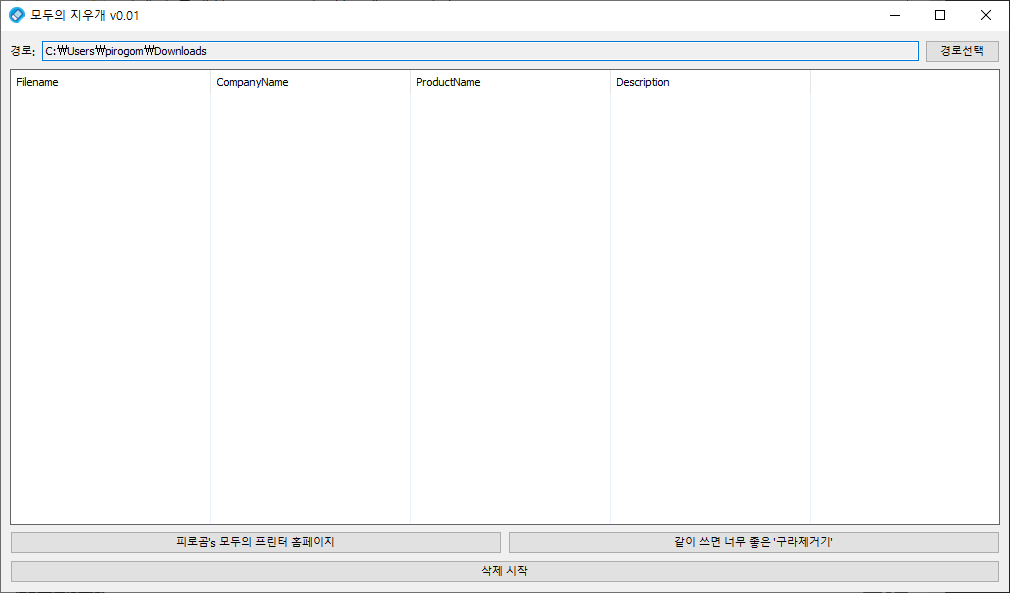Sort by Description column header
The width and height of the screenshot is (1010, 593).
(710, 82)
